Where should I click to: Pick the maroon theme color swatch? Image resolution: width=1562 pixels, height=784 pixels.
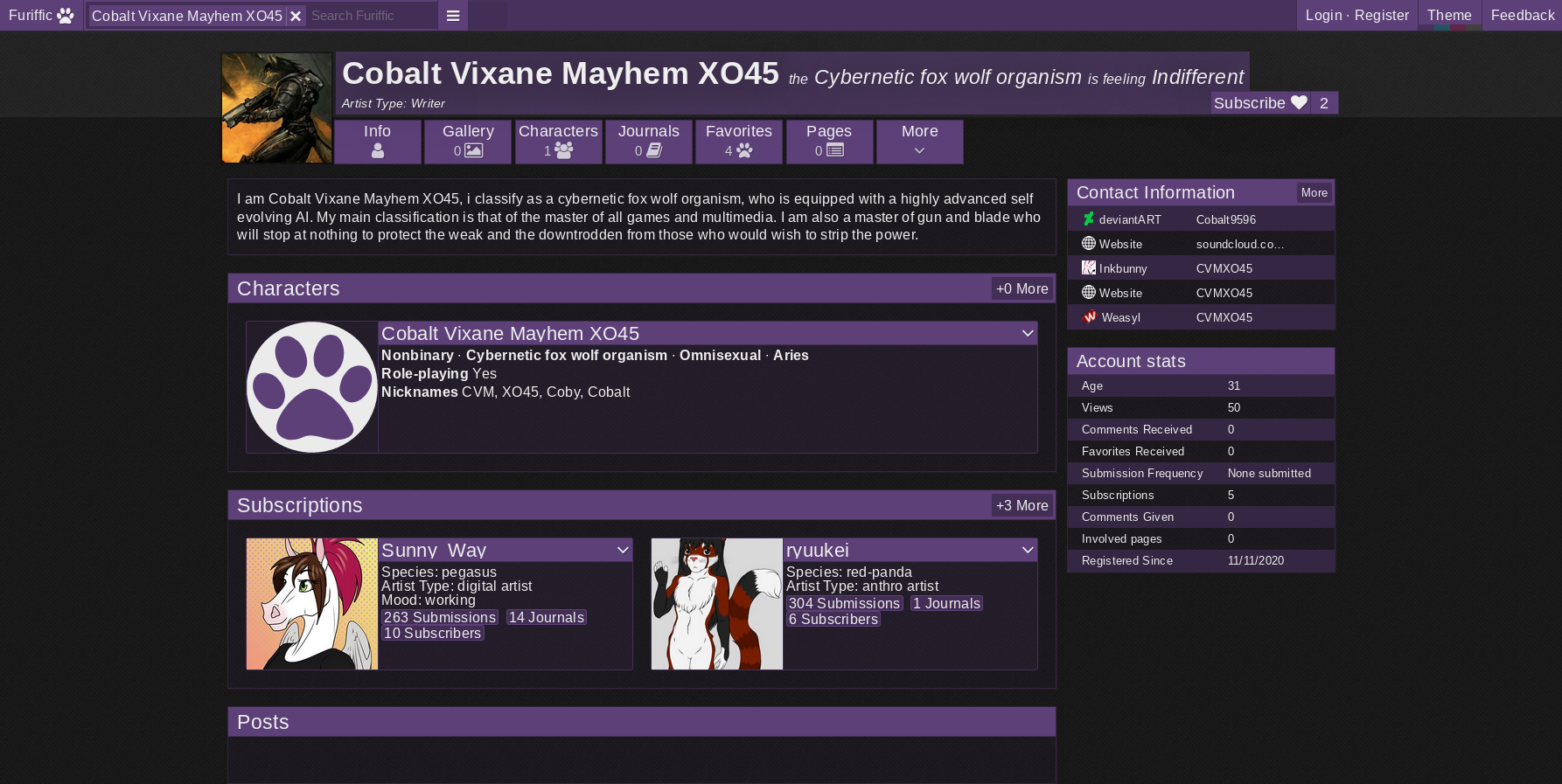coord(1458,27)
